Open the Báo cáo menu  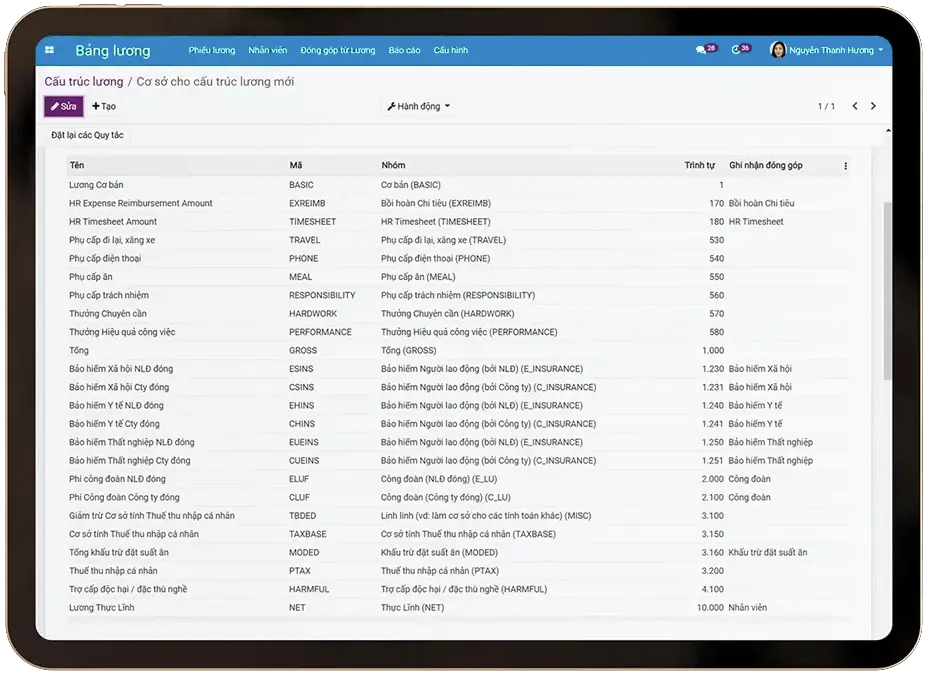click(x=404, y=50)
